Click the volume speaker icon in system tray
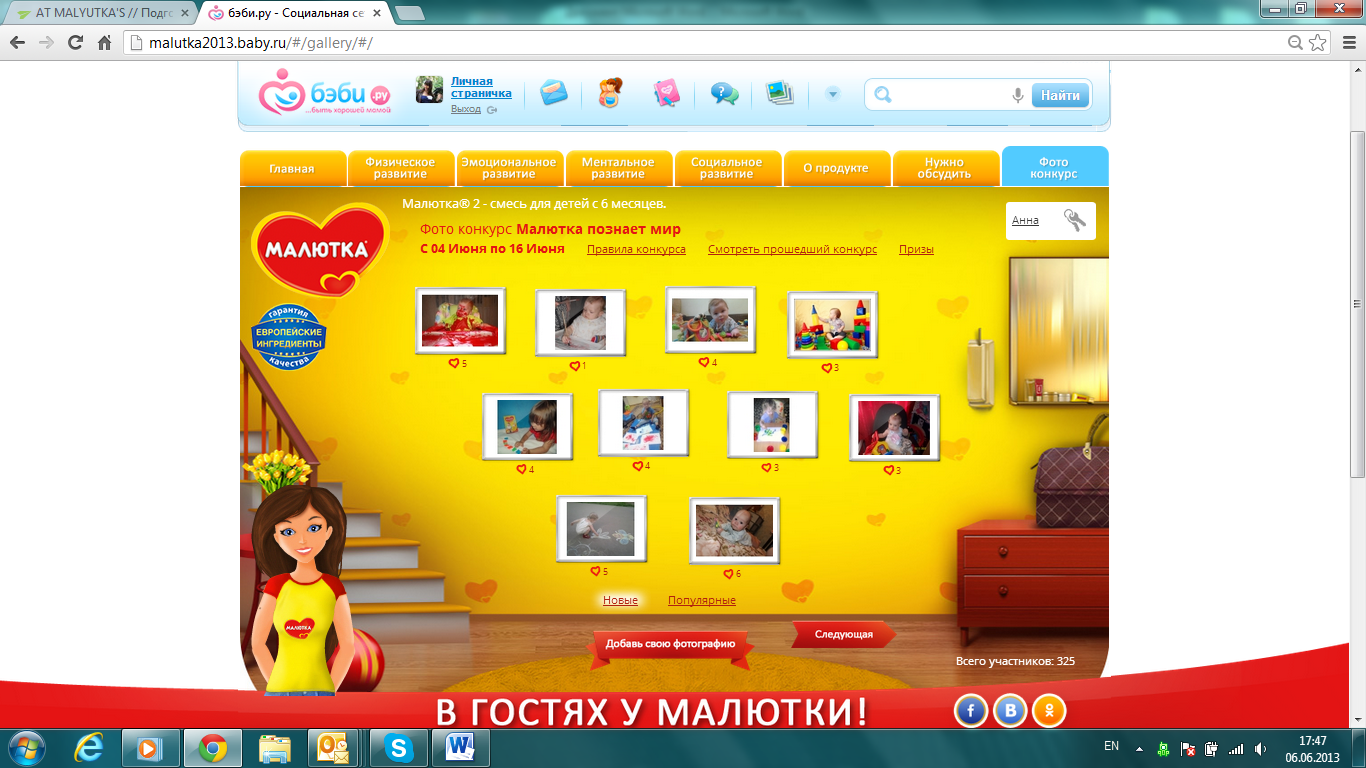This screenshot has height=768, width=1366. (1260, 748)
